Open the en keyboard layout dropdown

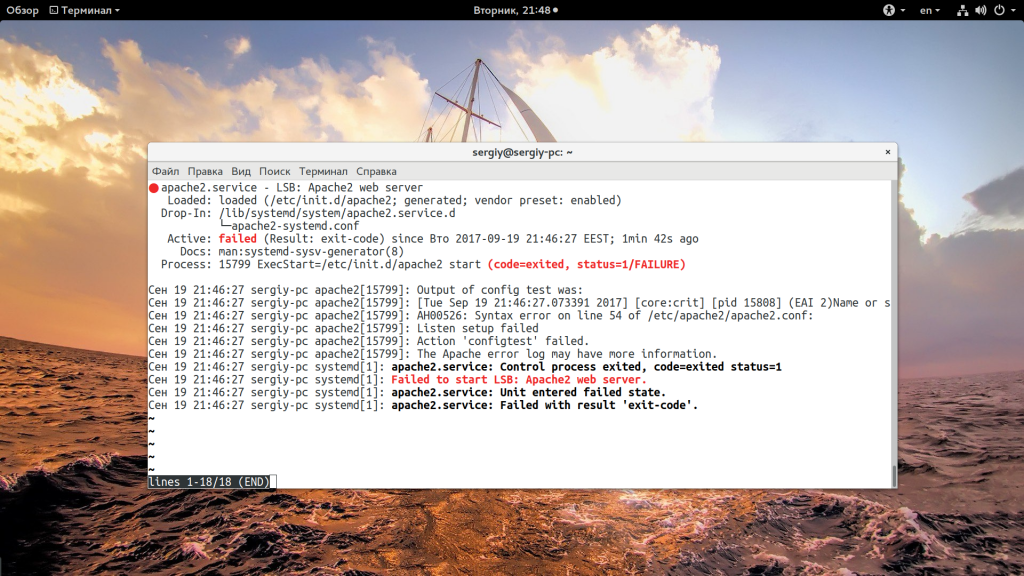tap(929, 10)
